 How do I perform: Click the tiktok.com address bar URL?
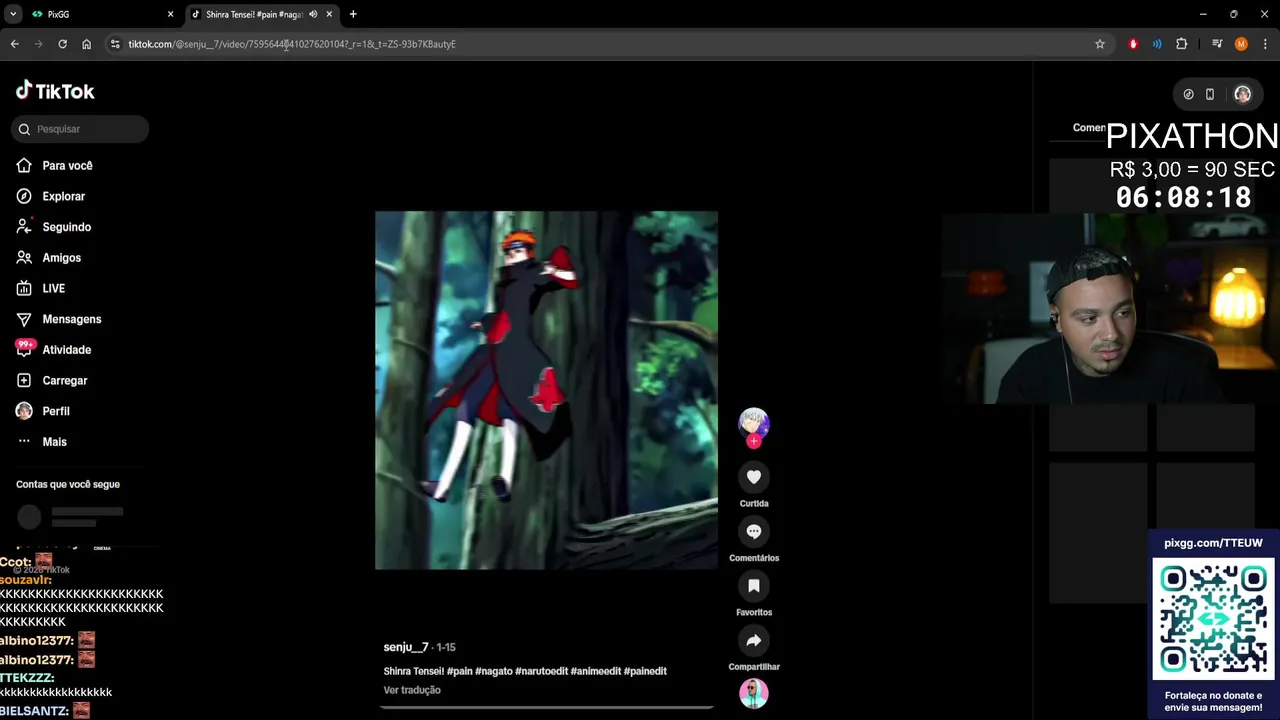tap(292, 44)
